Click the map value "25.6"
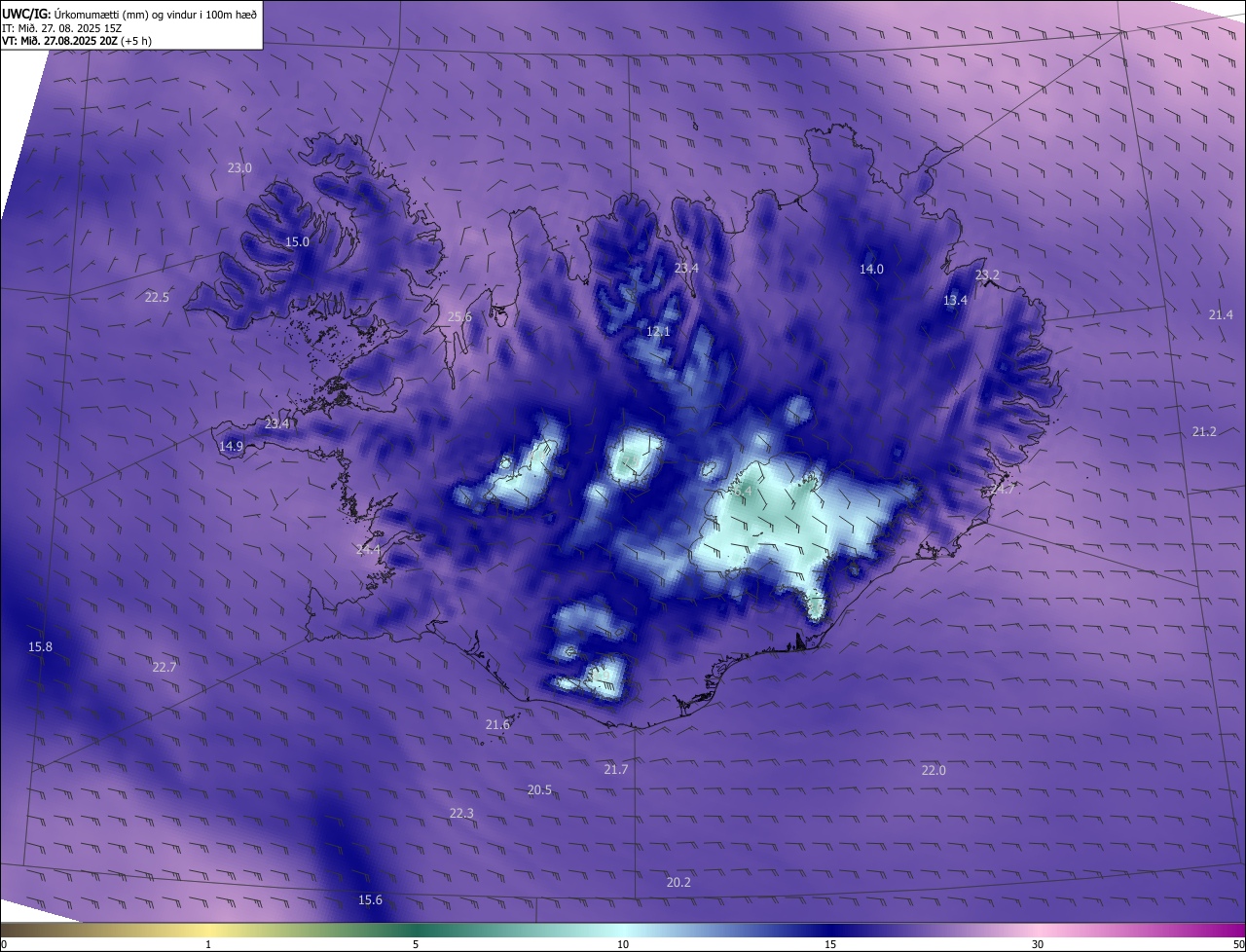 coord(459,316)
